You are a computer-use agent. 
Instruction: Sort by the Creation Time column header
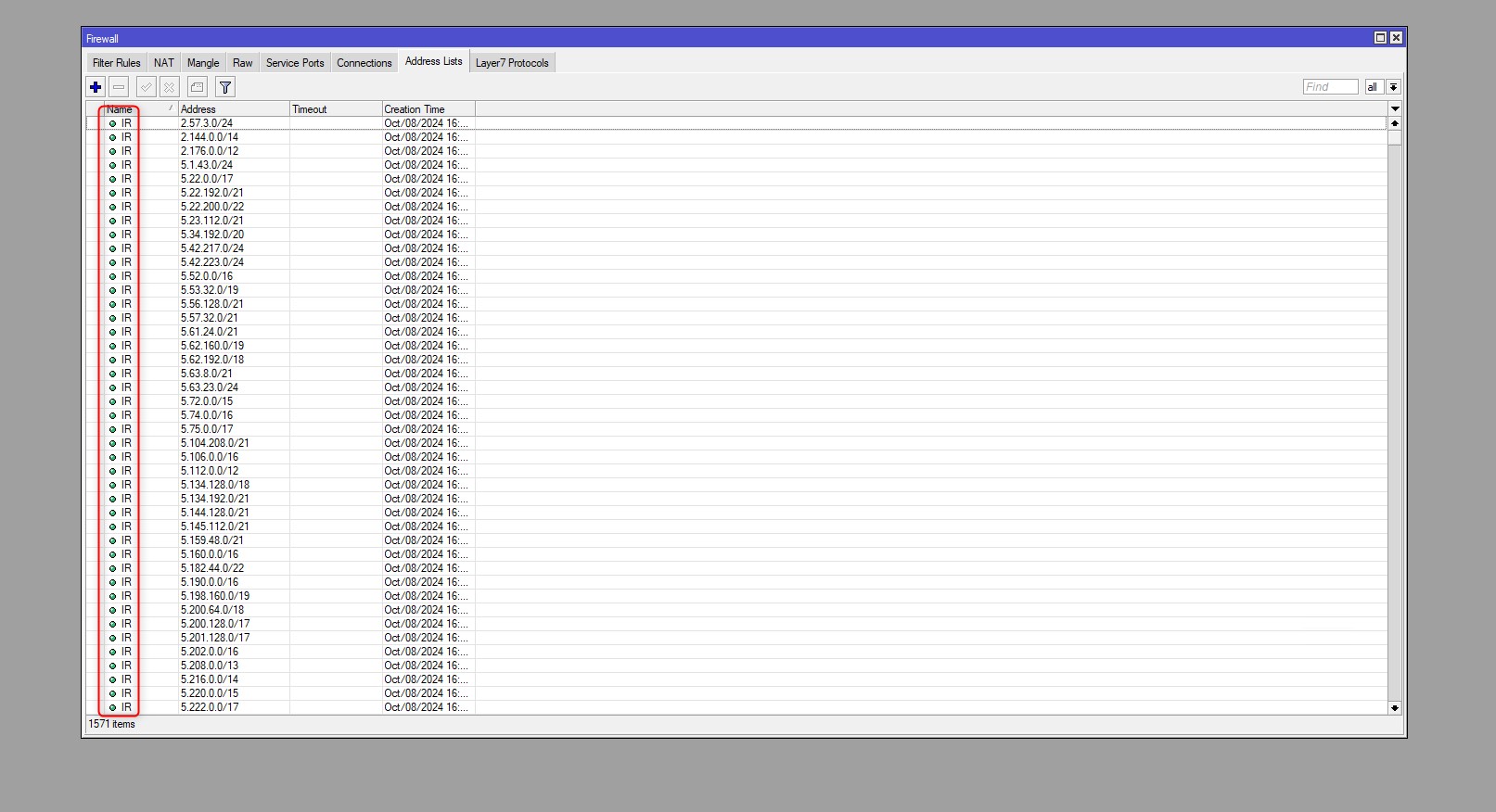[x=428, y=109]
